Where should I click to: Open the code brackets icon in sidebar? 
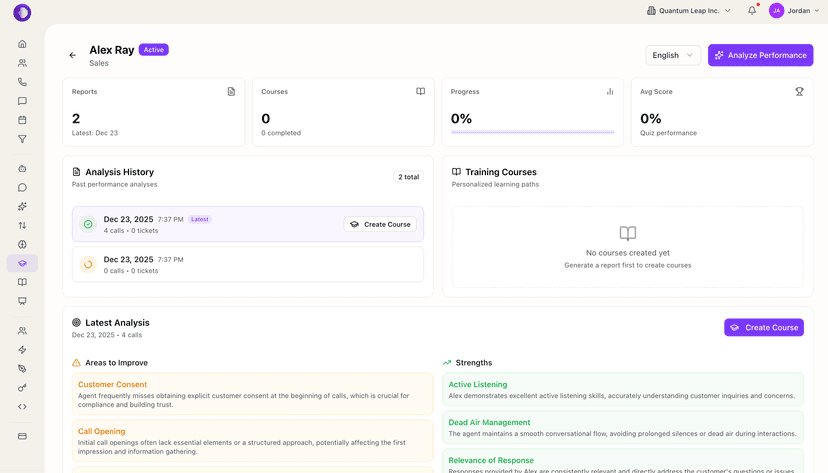(22, 407)
